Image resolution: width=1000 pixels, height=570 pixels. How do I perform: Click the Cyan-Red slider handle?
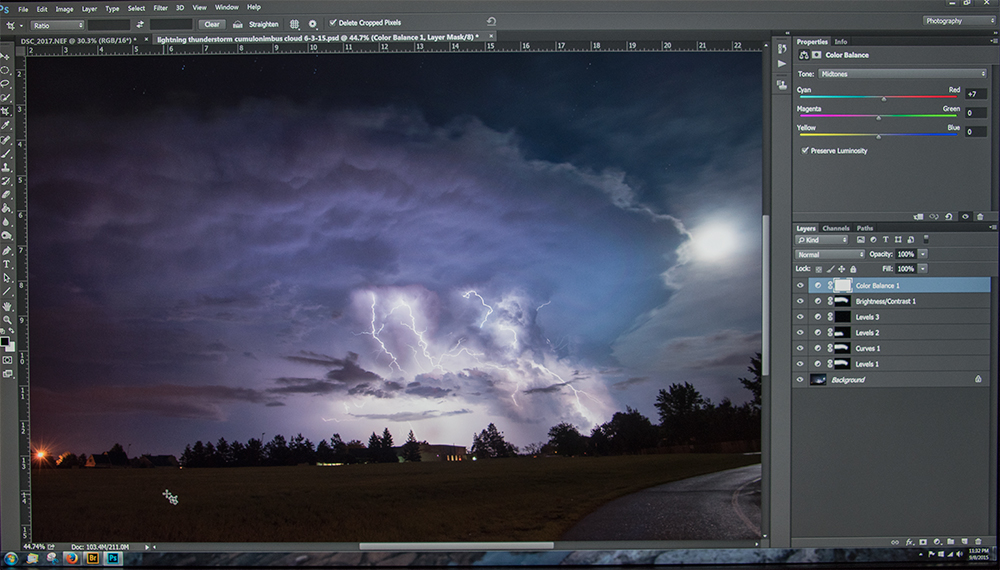pos(883,99)
